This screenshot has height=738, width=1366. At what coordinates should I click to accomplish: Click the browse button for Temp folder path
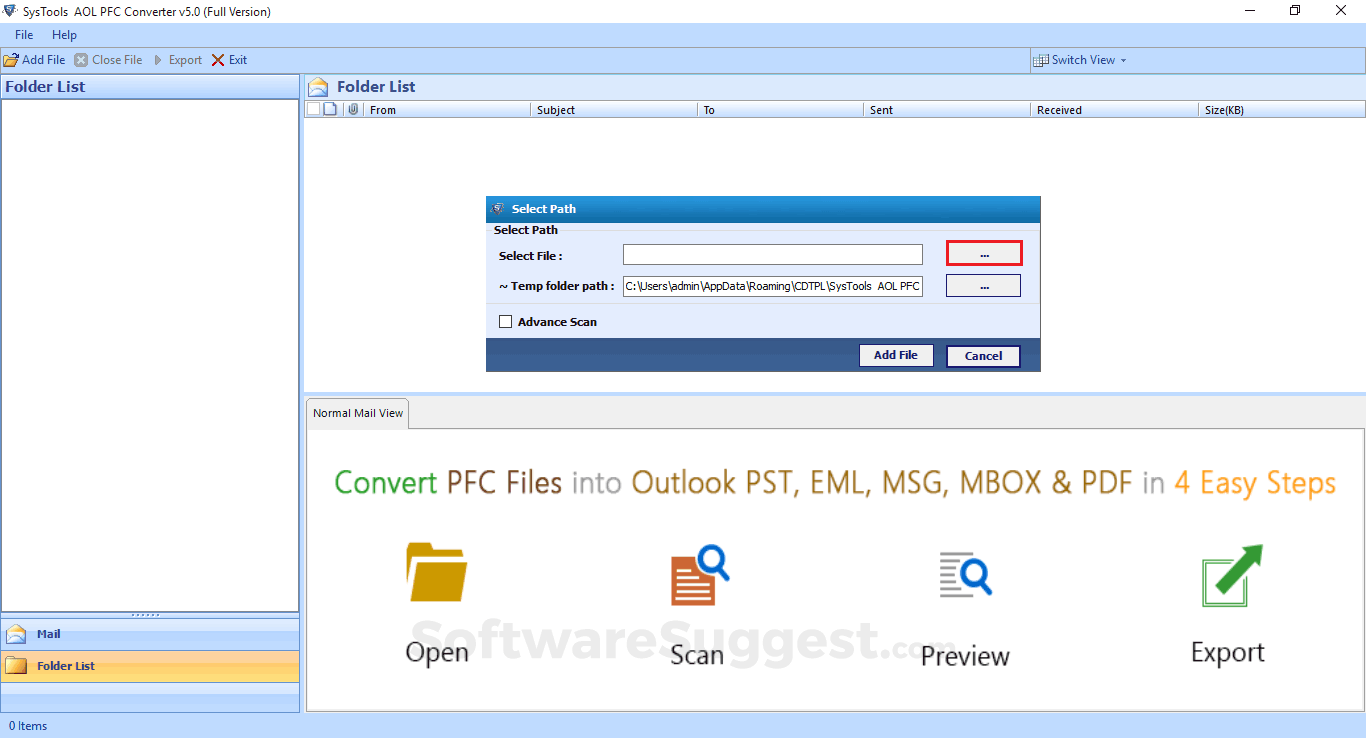984,286
